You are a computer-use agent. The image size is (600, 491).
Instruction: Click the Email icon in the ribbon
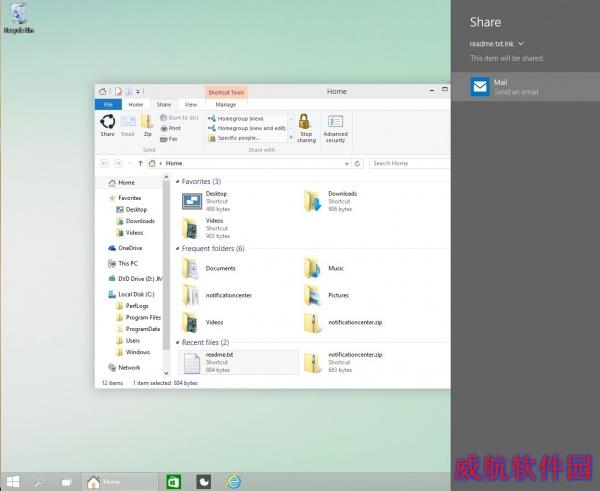coord(128,125)
